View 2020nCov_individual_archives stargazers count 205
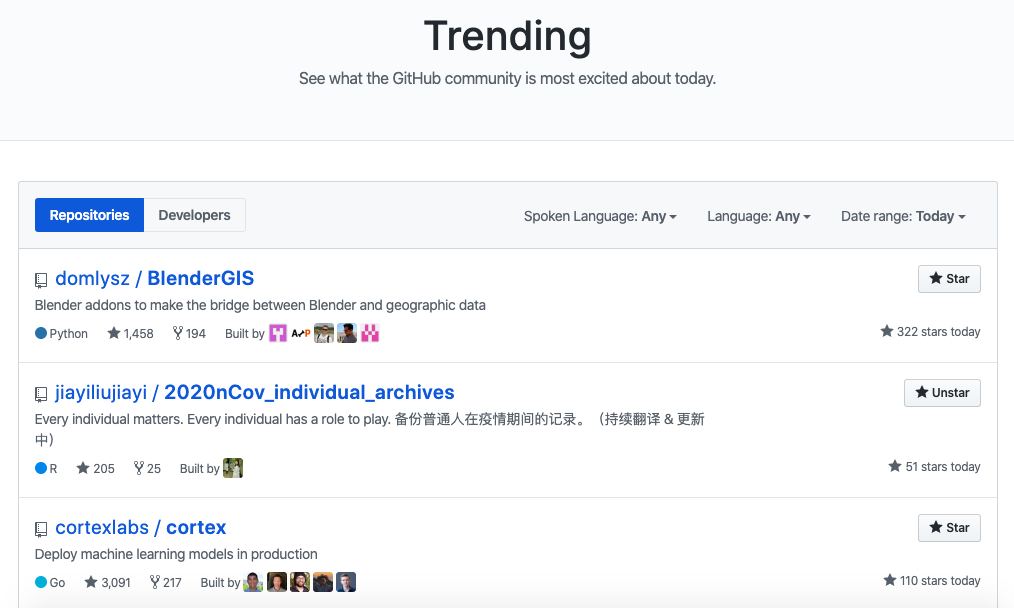Image resolution: width=1014 pixels, height=608 pixels. point(96,468)
